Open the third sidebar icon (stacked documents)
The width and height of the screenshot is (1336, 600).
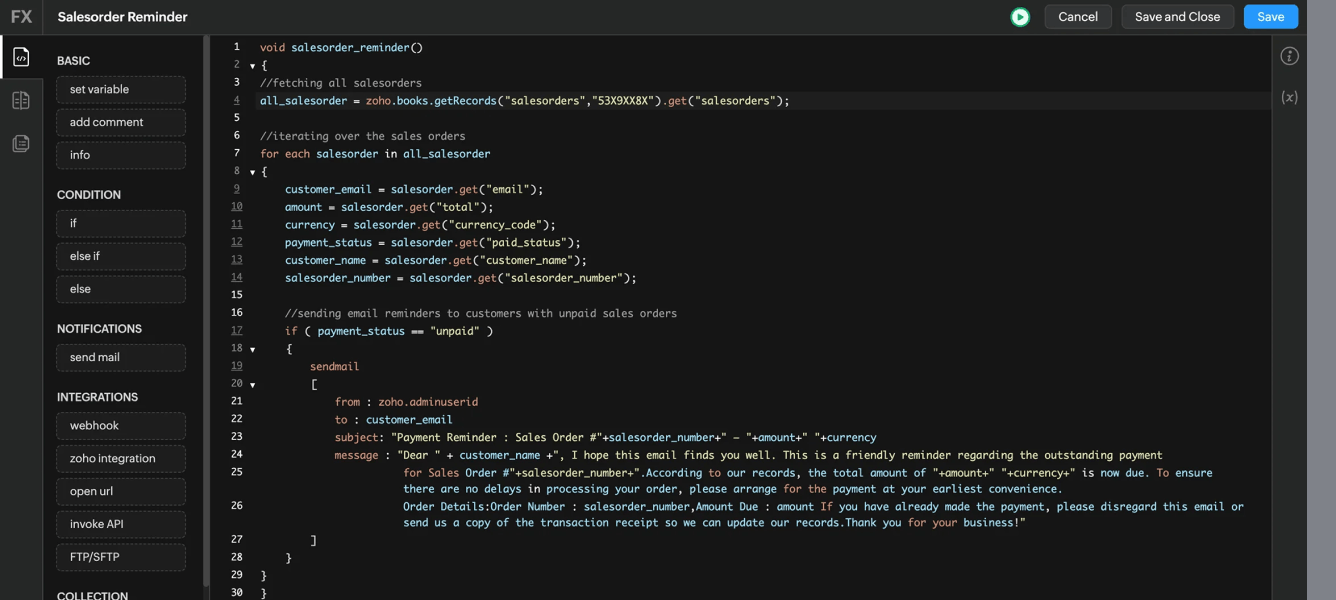(21, 143)
